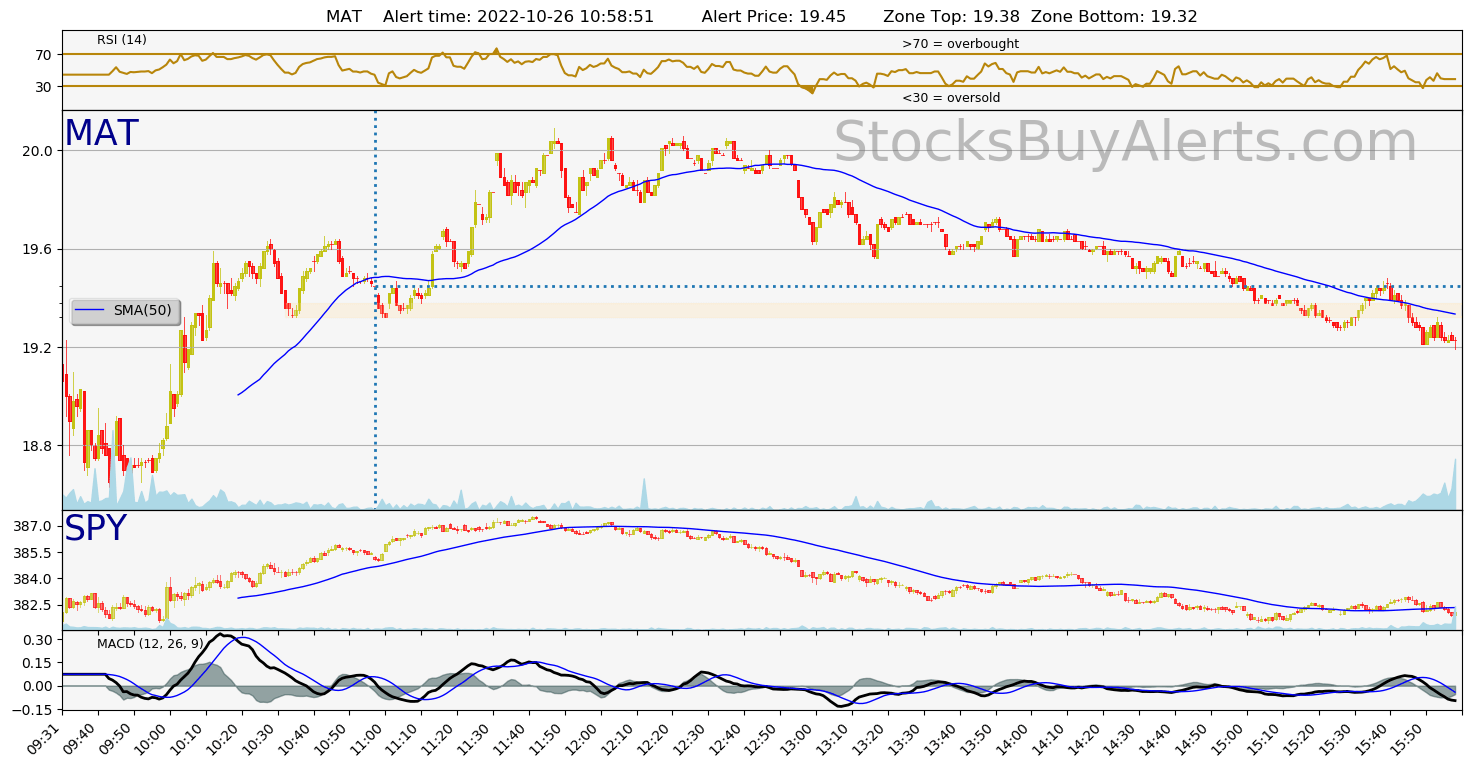Click the vertical dotted alert time marker

[375, 310]
